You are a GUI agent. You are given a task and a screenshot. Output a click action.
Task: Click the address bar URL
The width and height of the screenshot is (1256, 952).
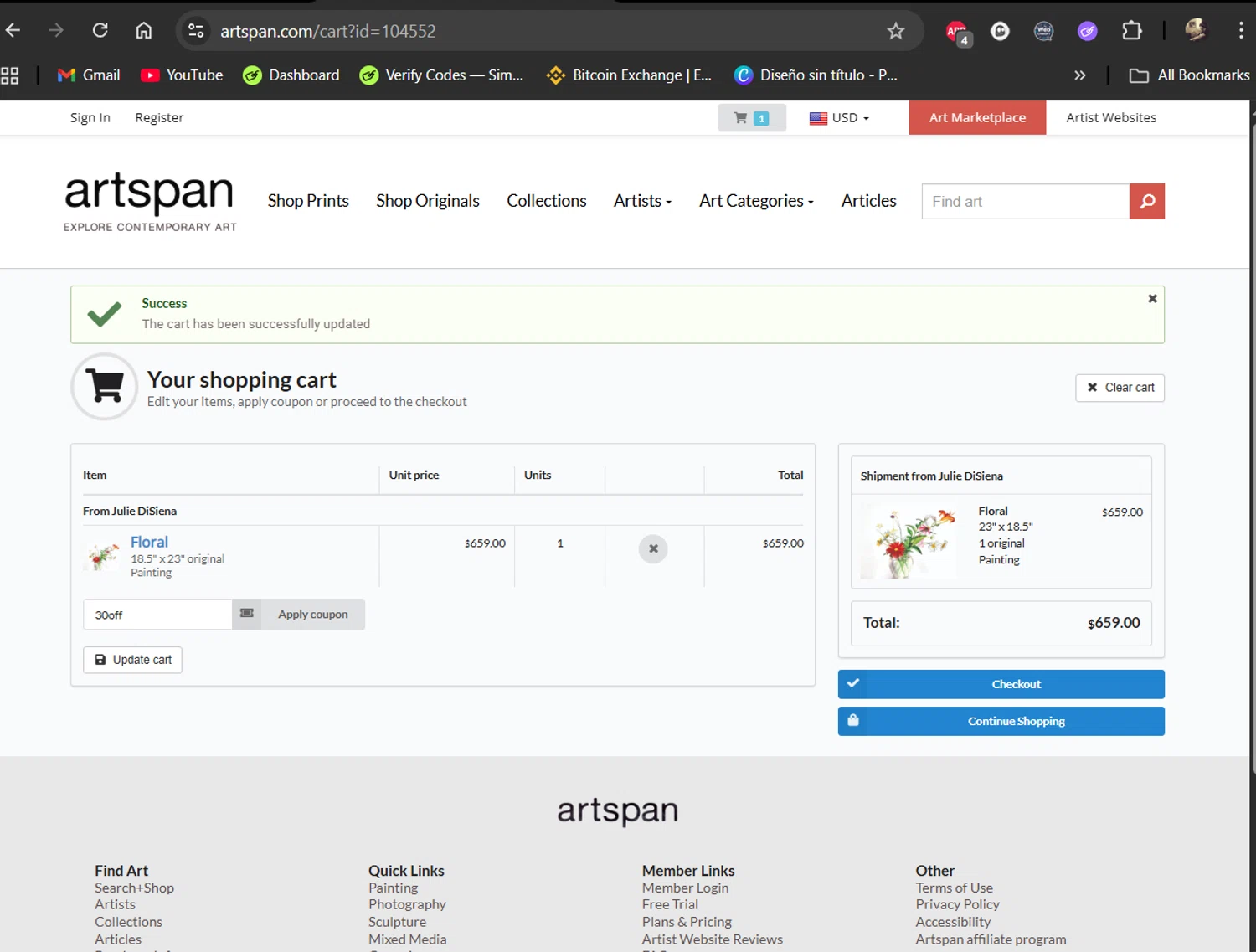(328, 31)
